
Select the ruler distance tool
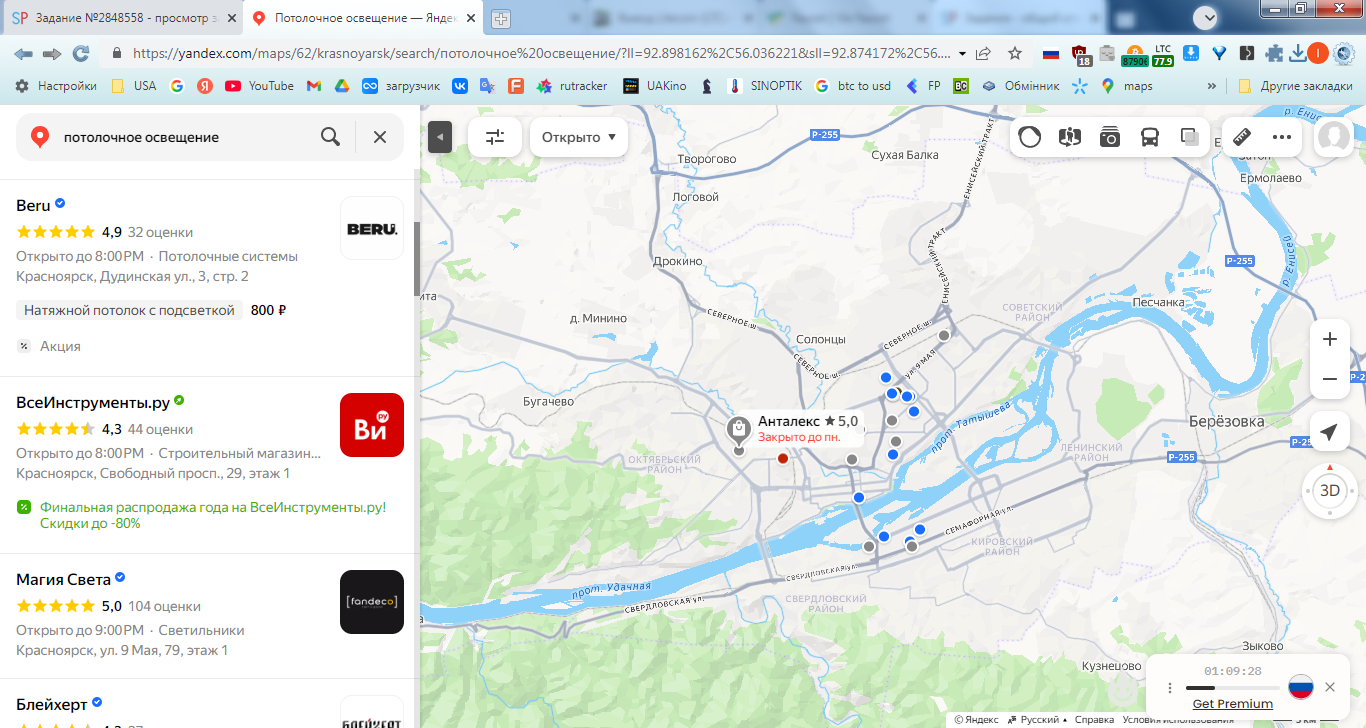point(1243,137)
